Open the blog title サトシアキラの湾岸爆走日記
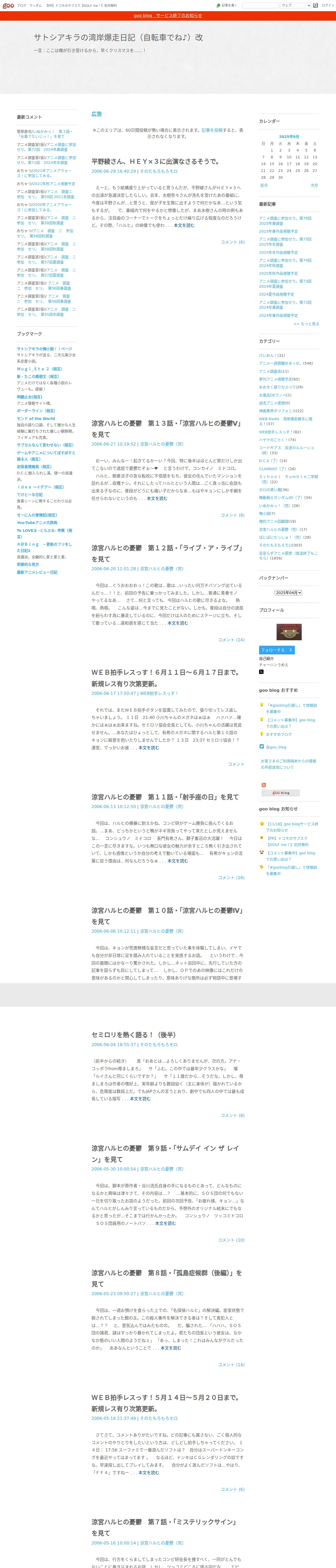 118,37
